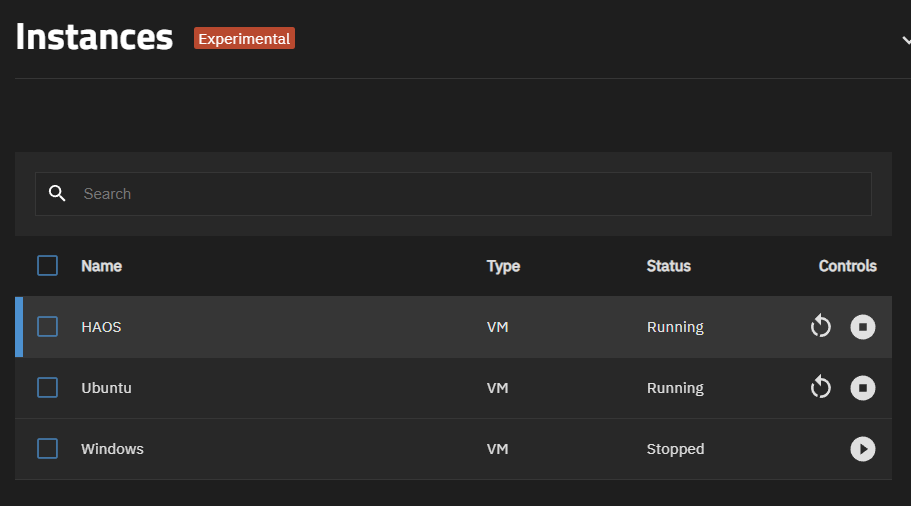The height and width of the screenshot is (506, 911).
Task: Sort by Type column header
Action: click(x=503, y=266)
